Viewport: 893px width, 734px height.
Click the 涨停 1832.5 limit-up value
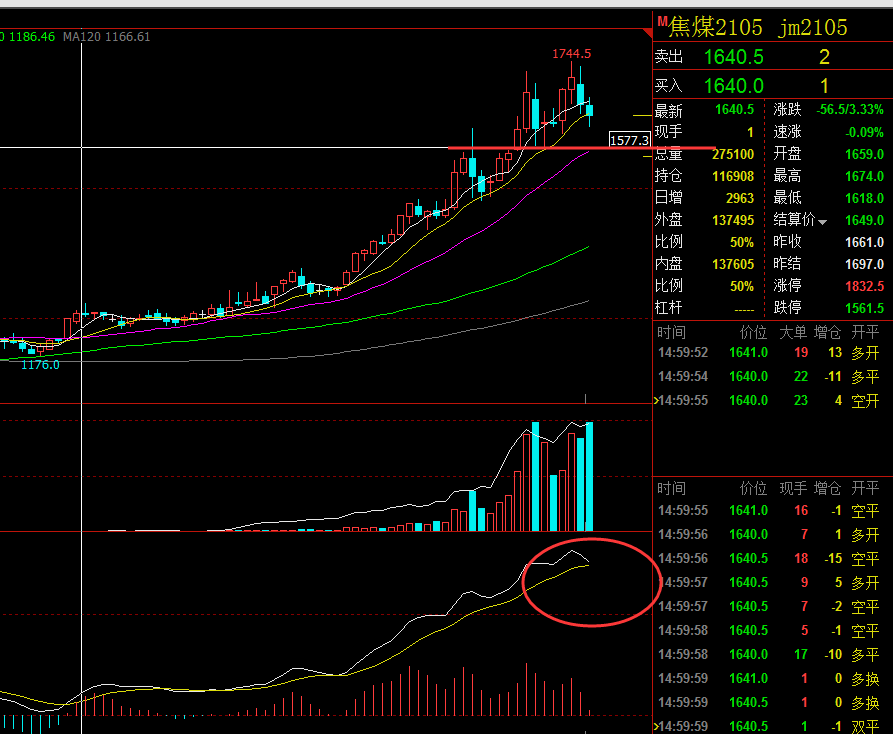(x=865, y=286)
